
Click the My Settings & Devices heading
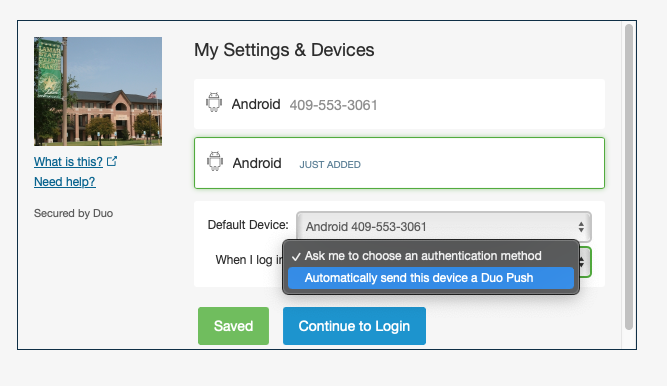tap(284, 50)
